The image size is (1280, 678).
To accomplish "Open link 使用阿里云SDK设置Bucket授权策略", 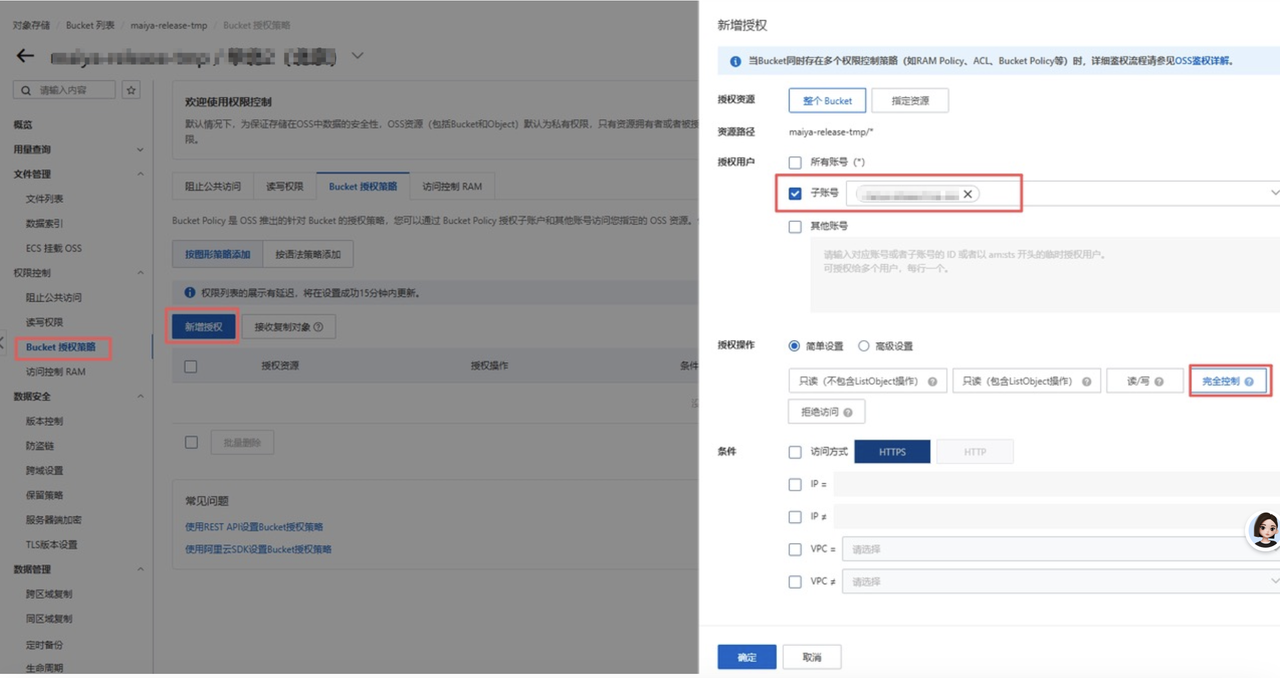I will 258,549.
